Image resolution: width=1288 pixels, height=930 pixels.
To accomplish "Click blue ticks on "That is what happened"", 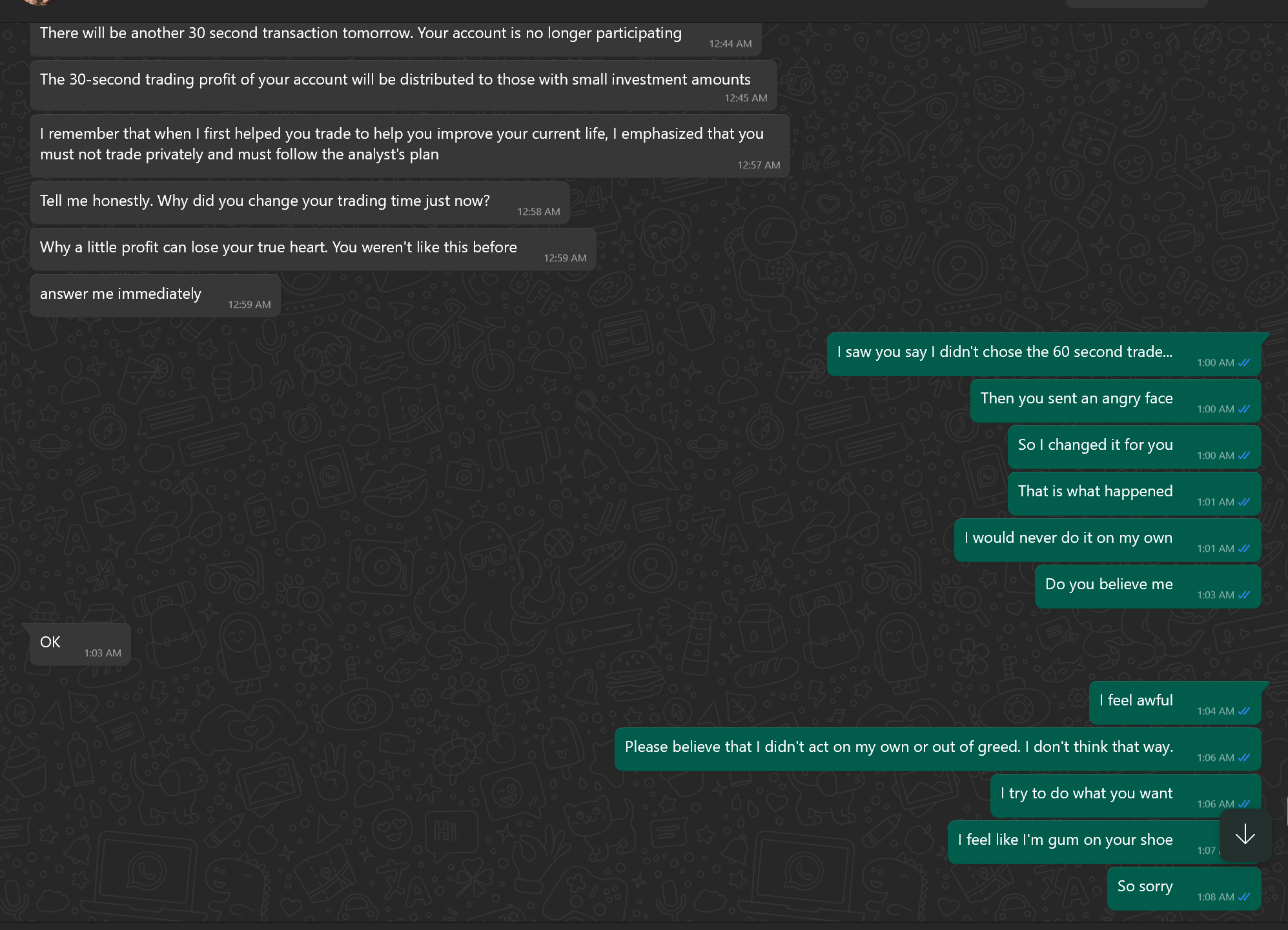I will click(x=1244, y=501).
